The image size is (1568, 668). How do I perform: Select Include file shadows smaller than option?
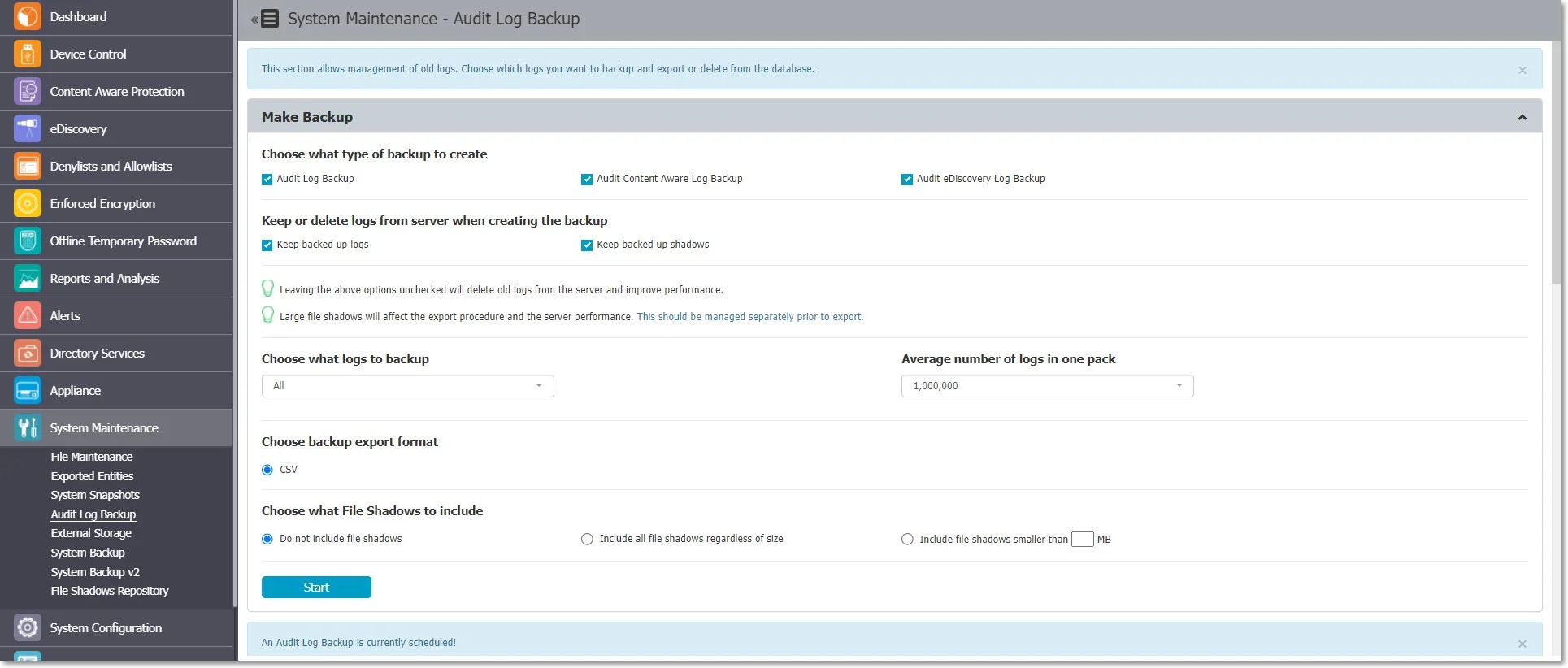(907, 539)
